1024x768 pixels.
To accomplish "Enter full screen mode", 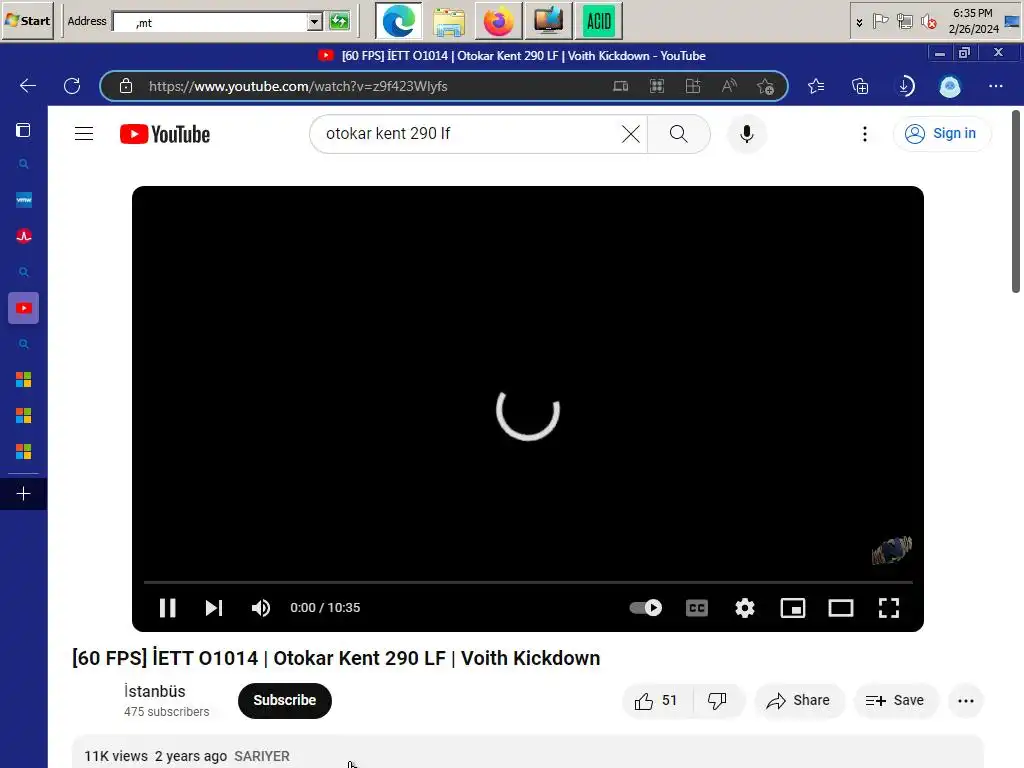I will click(889, 608).
